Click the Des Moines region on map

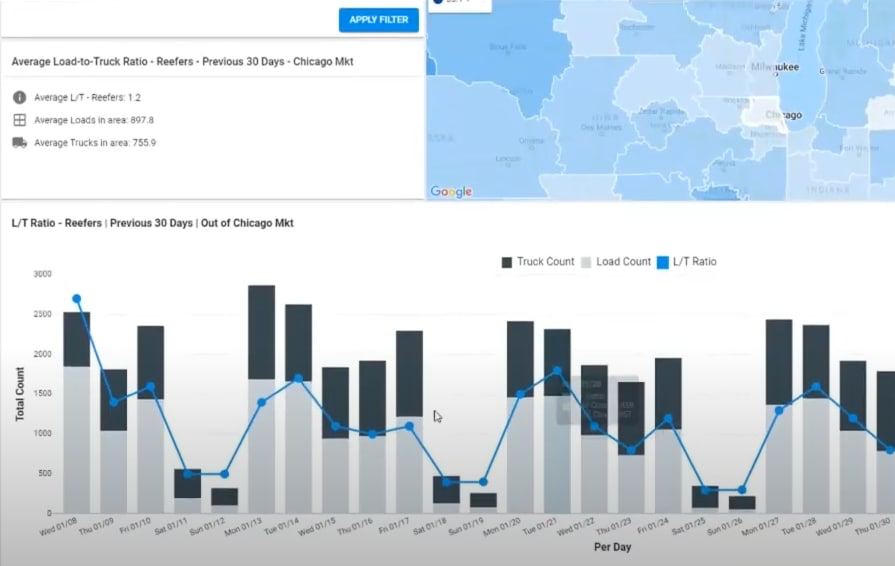(600, 127)
